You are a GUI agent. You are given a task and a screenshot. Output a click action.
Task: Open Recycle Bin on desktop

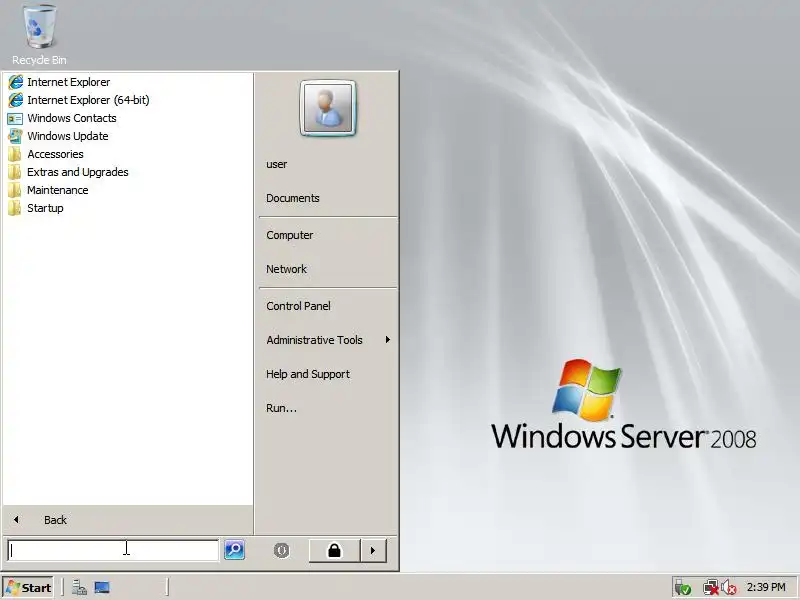[x=39, y=35]
